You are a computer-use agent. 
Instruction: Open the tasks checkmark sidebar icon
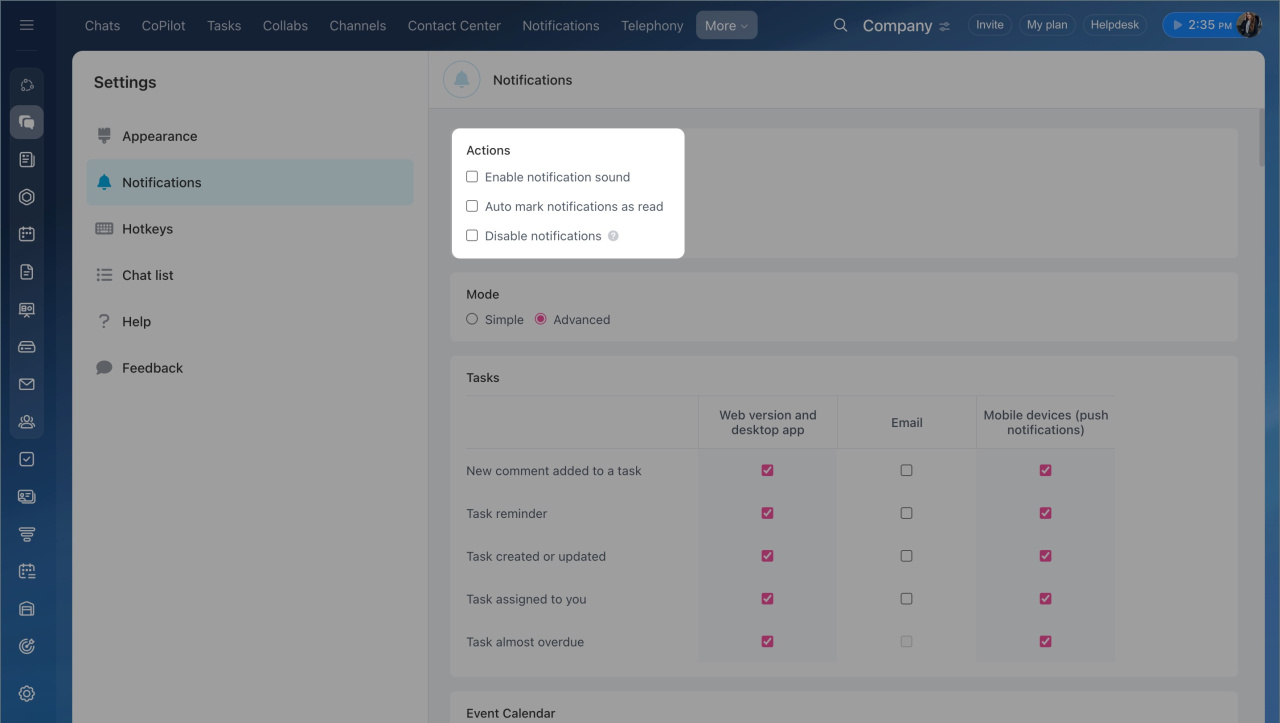click(x=27, y=459)
